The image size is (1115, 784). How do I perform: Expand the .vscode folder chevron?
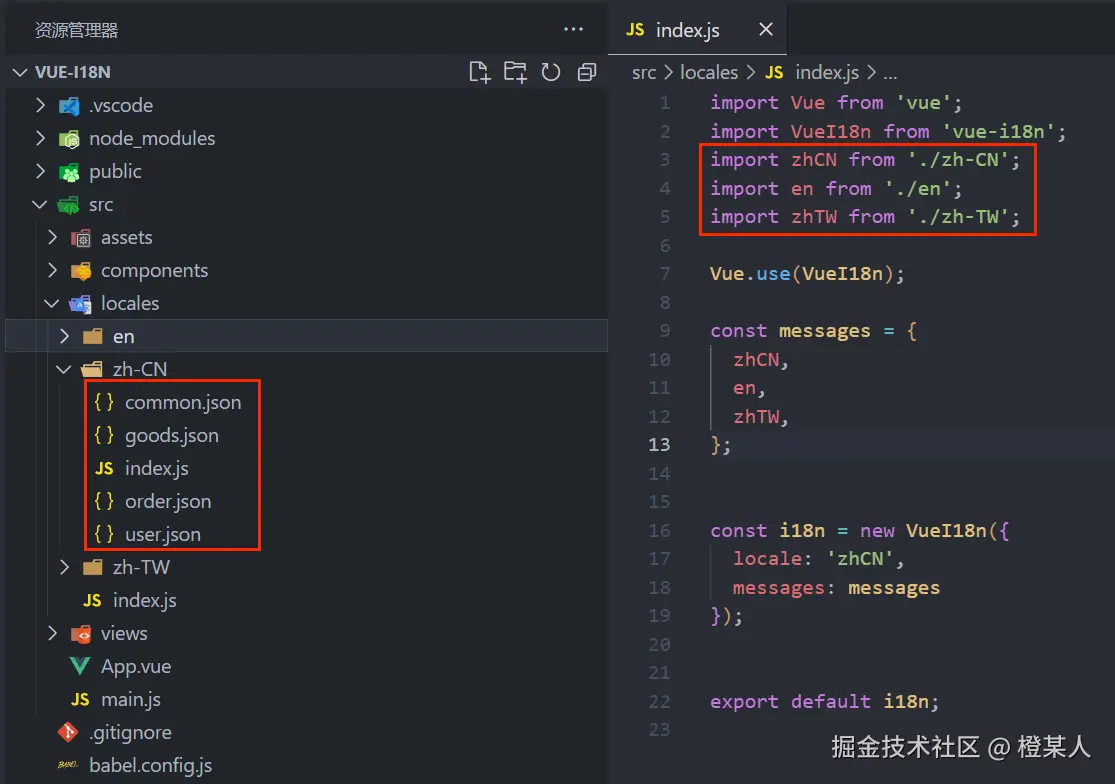[x=41, y=105]
